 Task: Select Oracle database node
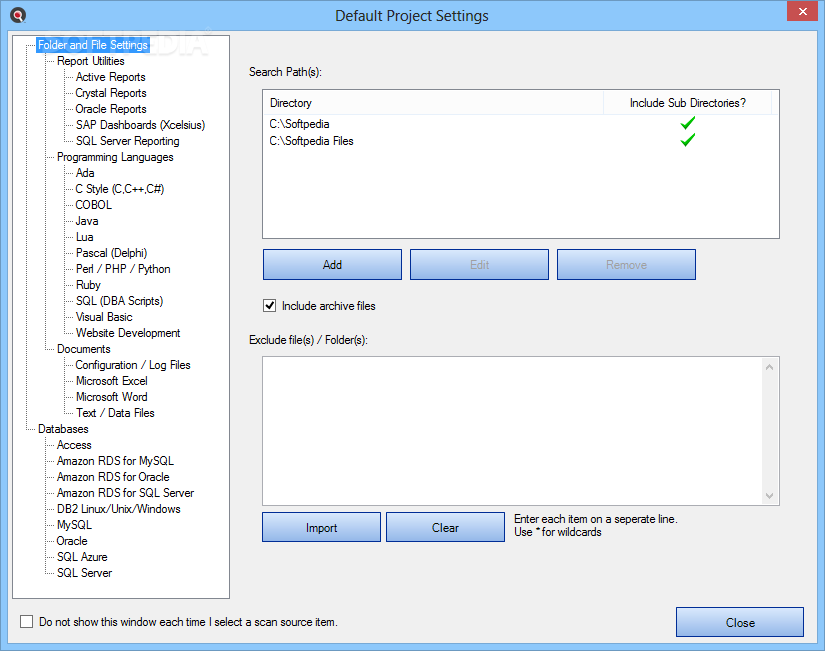pos(72,541)
